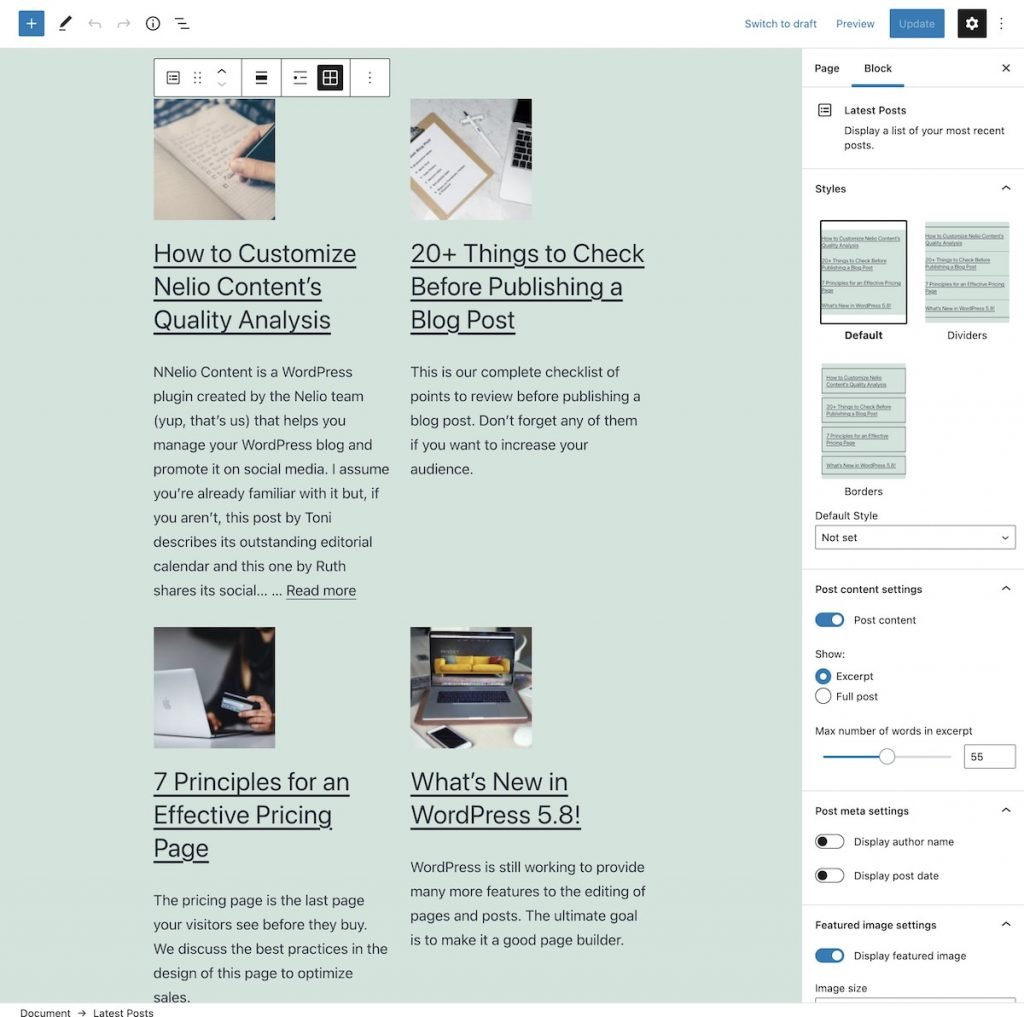The width and height of the screenshot is (1024, 1017).
Task: Click the laptop with credit card image
Action: pyautogui.click(x=214, y=688)
